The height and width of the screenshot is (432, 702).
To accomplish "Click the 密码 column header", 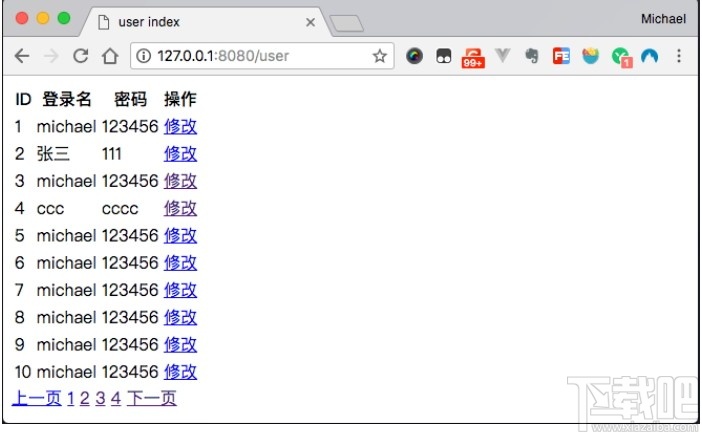I will point(130,99).
